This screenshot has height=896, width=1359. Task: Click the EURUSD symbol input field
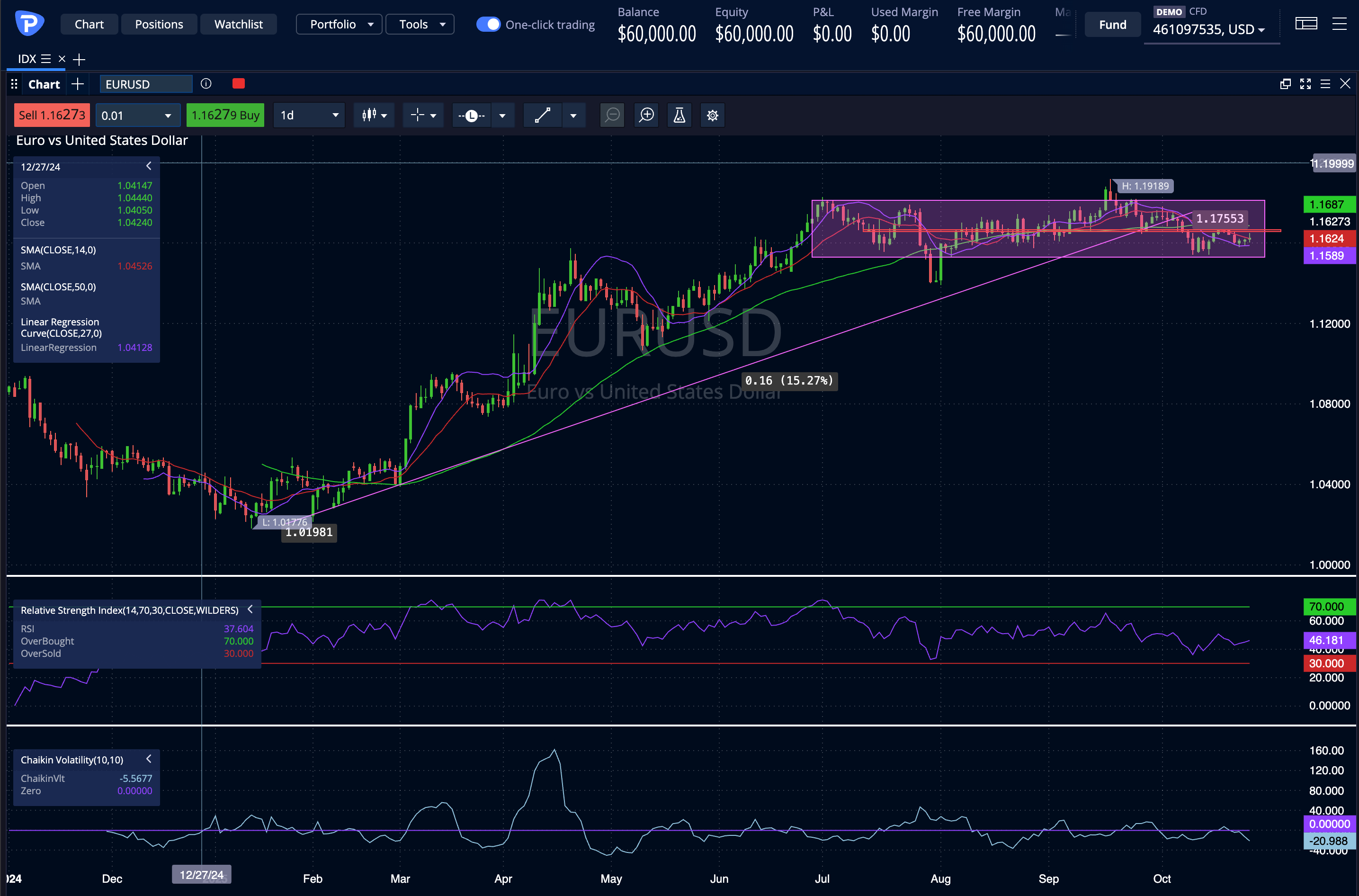pos(146,84)
